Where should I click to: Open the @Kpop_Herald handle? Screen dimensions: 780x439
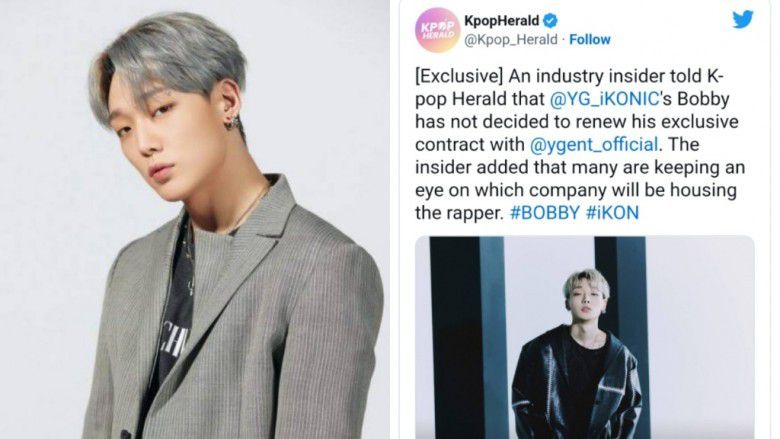click(510, 40)
